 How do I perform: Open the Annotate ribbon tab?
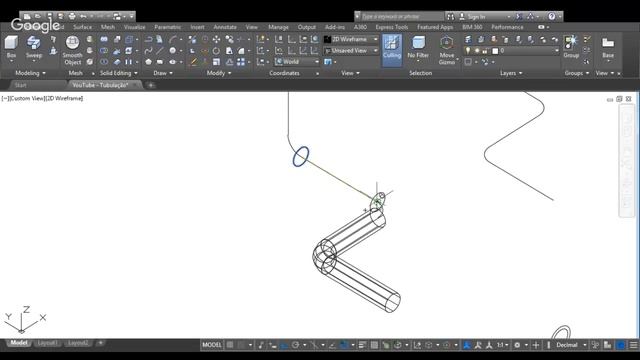click(x=225, y=27)
